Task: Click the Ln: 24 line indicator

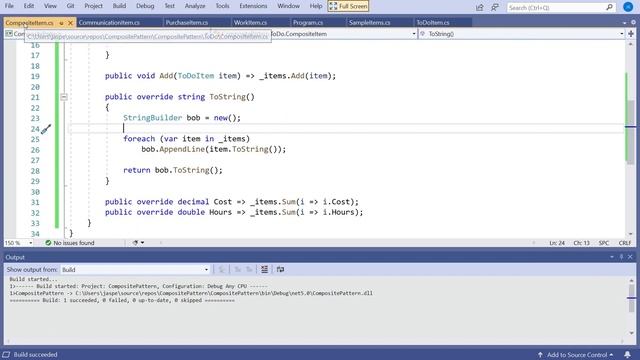Action: click(557, 243)
